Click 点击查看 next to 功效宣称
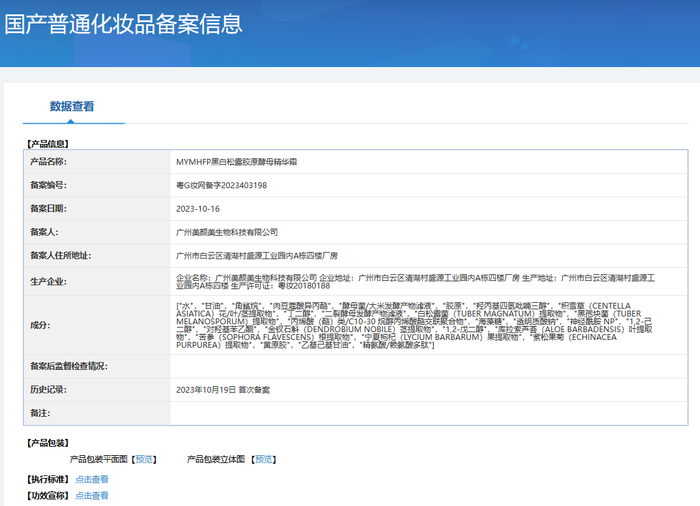Screen dimensions: 700x506 [x=92, y=495]
